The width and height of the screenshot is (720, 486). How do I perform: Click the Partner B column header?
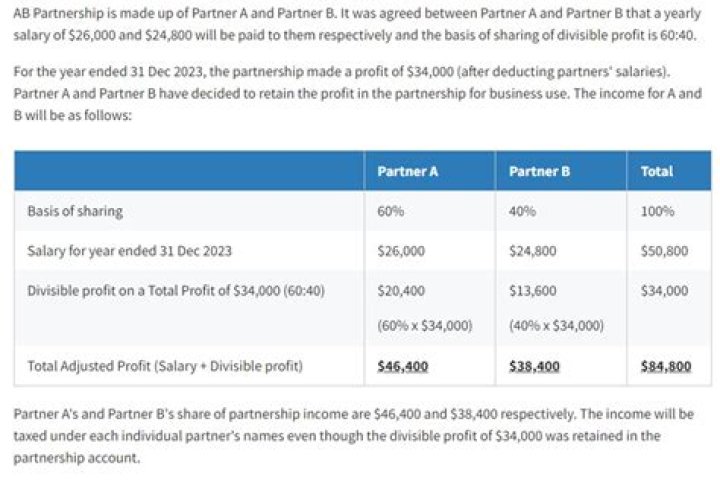click(539, 171)
